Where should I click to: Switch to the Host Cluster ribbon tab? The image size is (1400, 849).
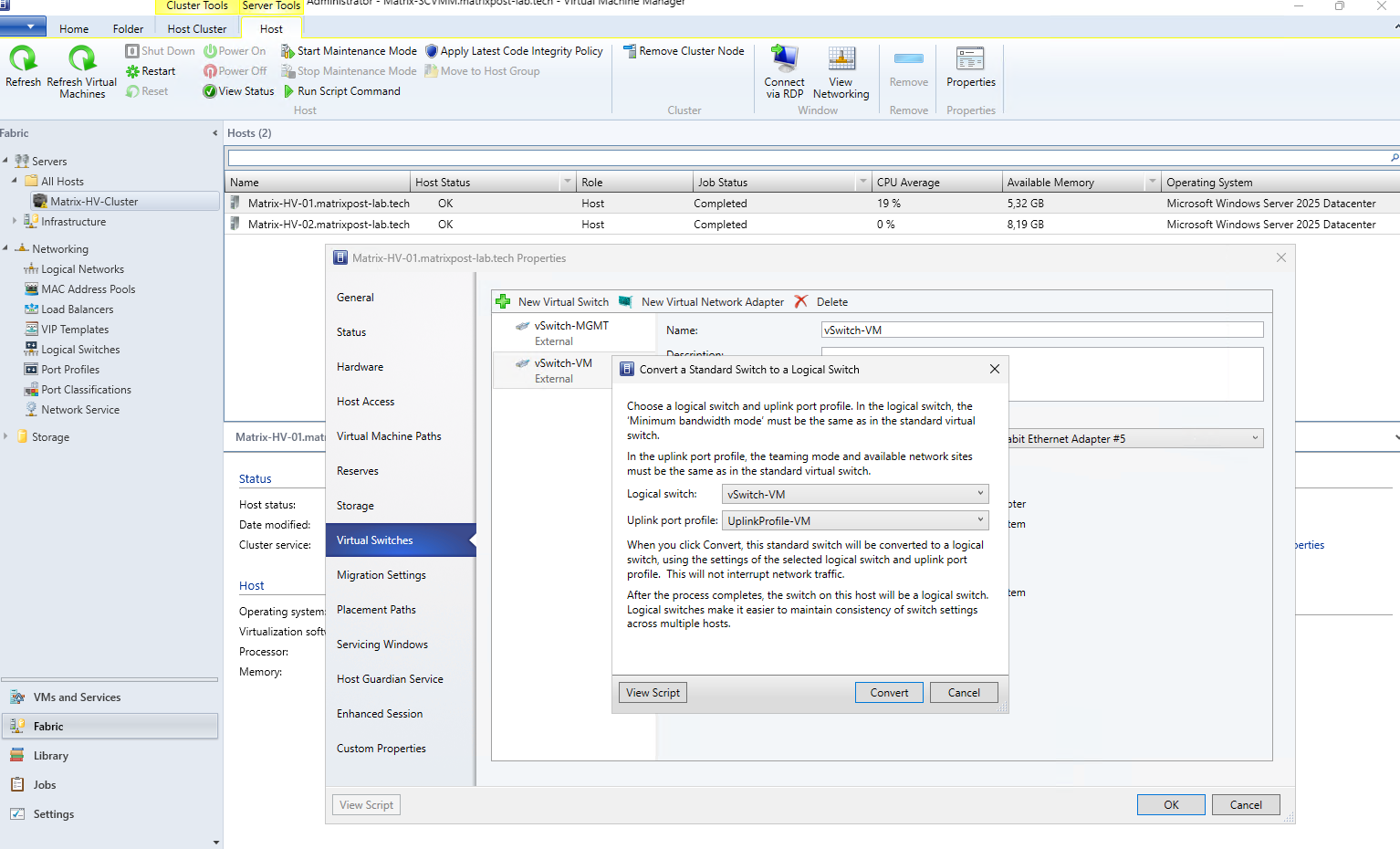tap(197, 29)
